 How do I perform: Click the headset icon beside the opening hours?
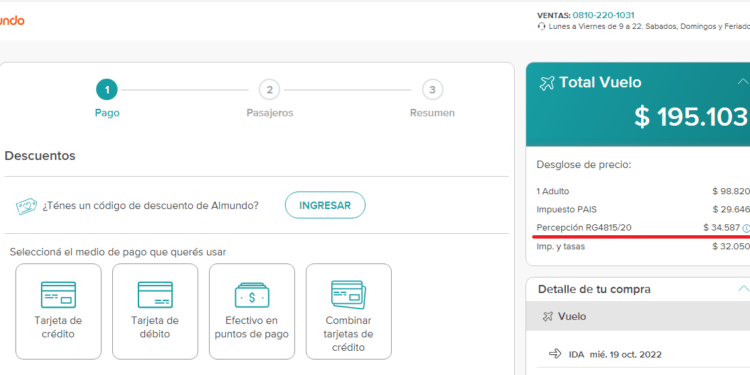(541, 27)
